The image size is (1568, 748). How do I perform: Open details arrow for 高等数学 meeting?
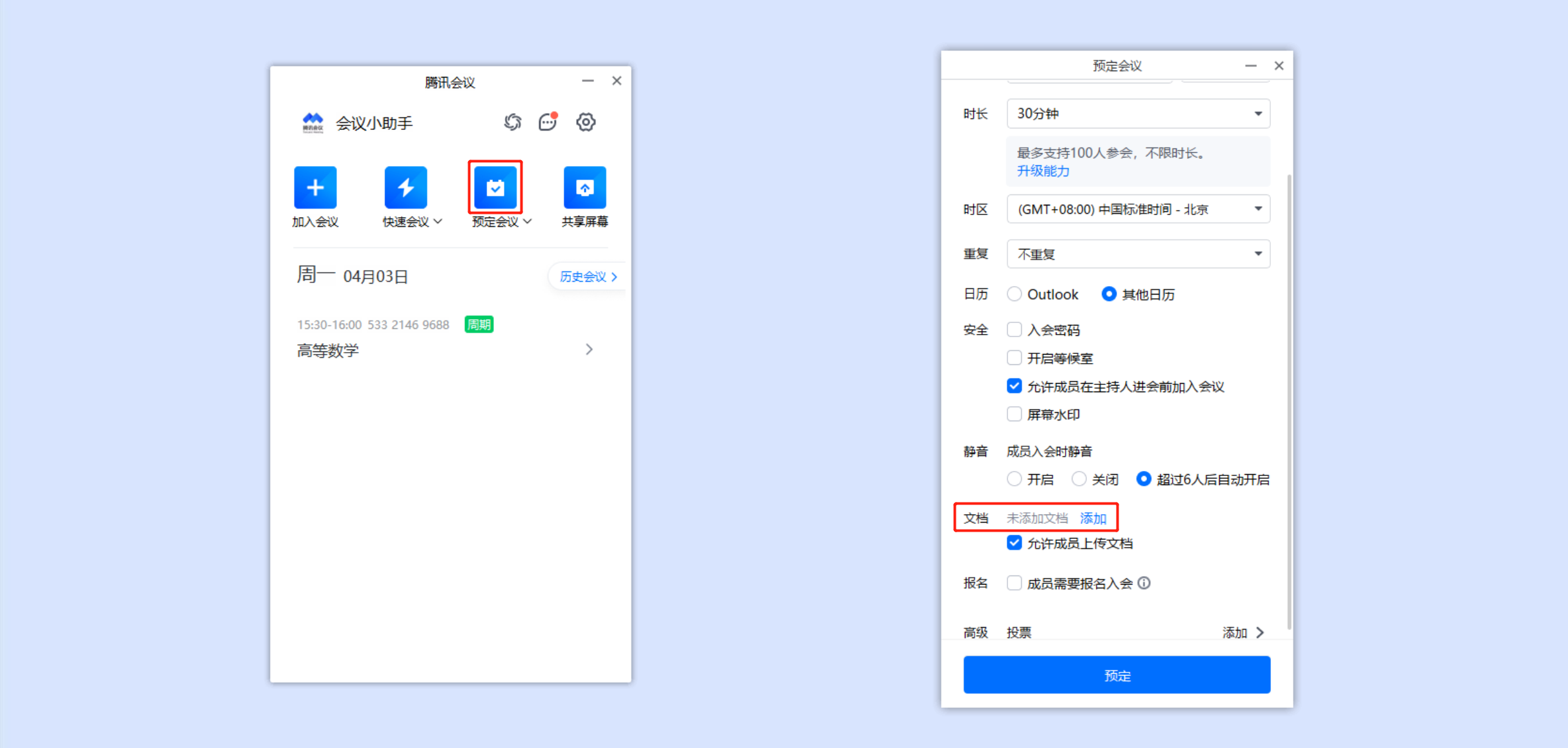click(x=589, y=349)
